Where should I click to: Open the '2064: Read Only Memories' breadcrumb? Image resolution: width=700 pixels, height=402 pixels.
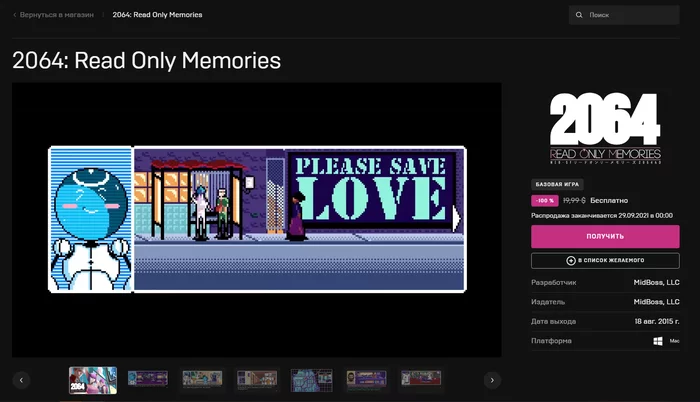coord(157,15)
